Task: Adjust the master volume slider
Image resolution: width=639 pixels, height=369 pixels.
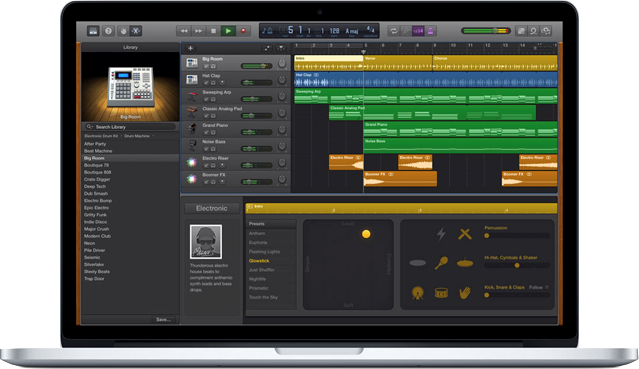Action: 485,31
